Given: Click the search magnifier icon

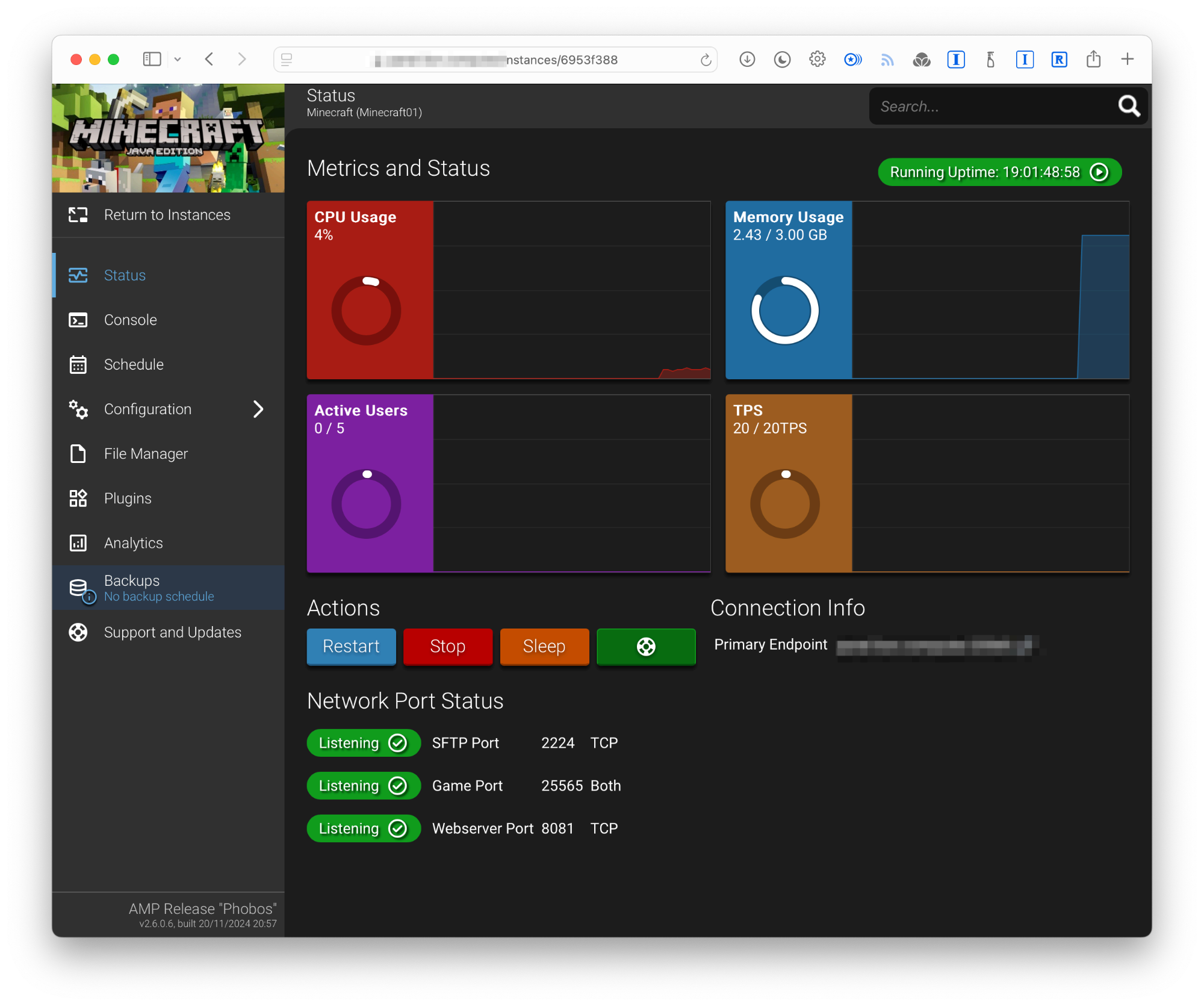Looking at the screenshot, I should [1129, 107].
